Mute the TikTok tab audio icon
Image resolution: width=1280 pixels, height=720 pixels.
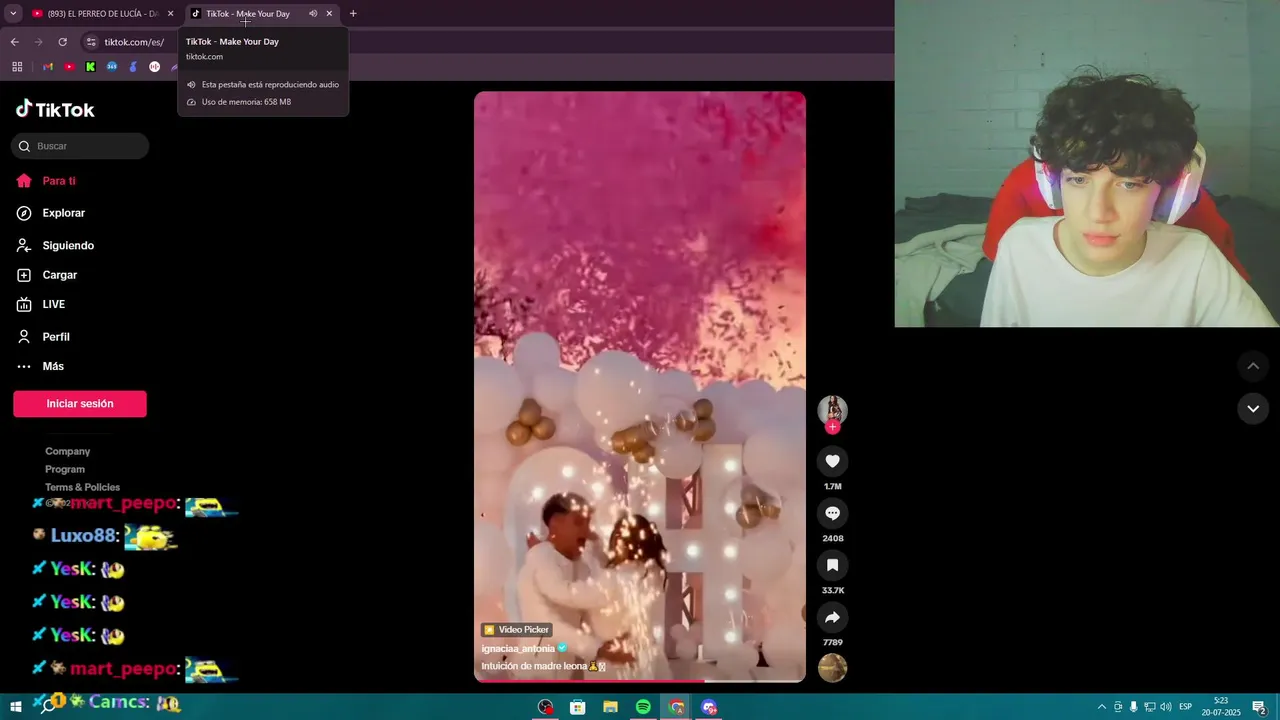[x=313, y=14]
